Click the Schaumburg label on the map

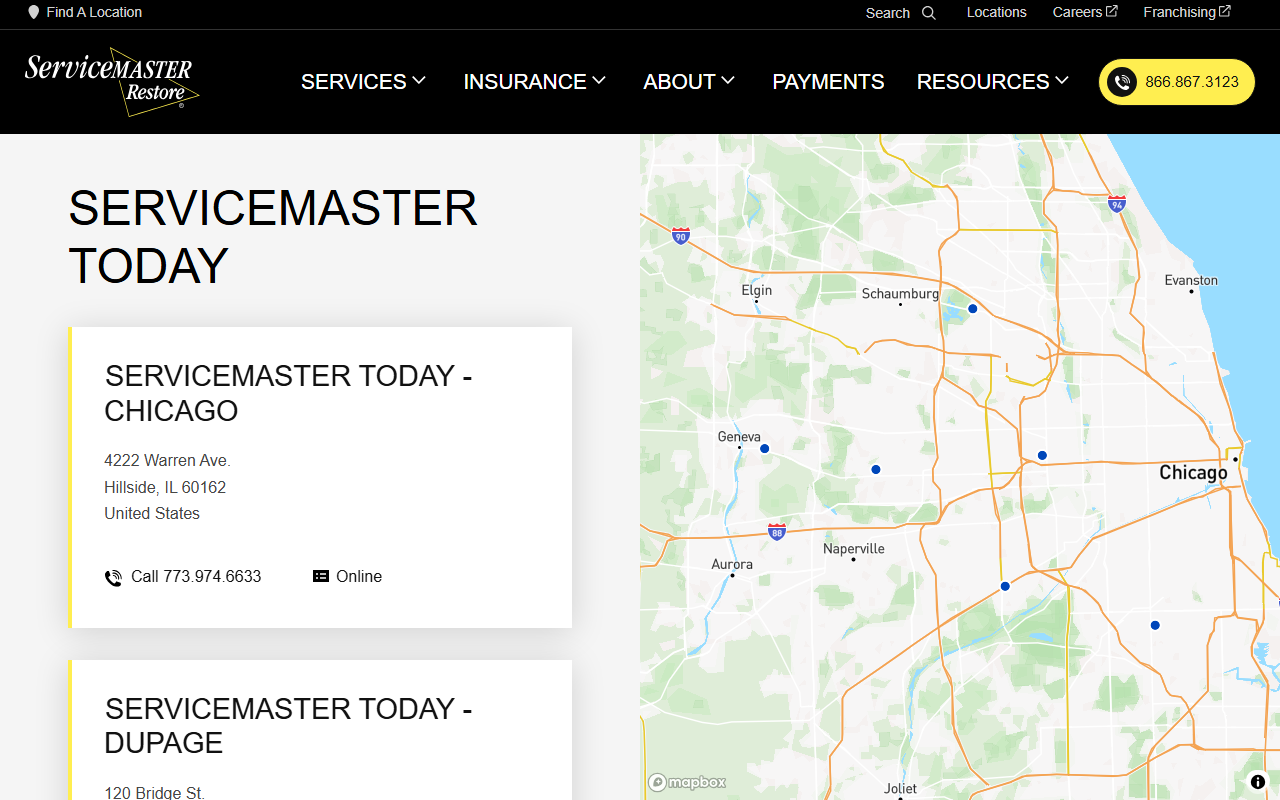point(900,293)
